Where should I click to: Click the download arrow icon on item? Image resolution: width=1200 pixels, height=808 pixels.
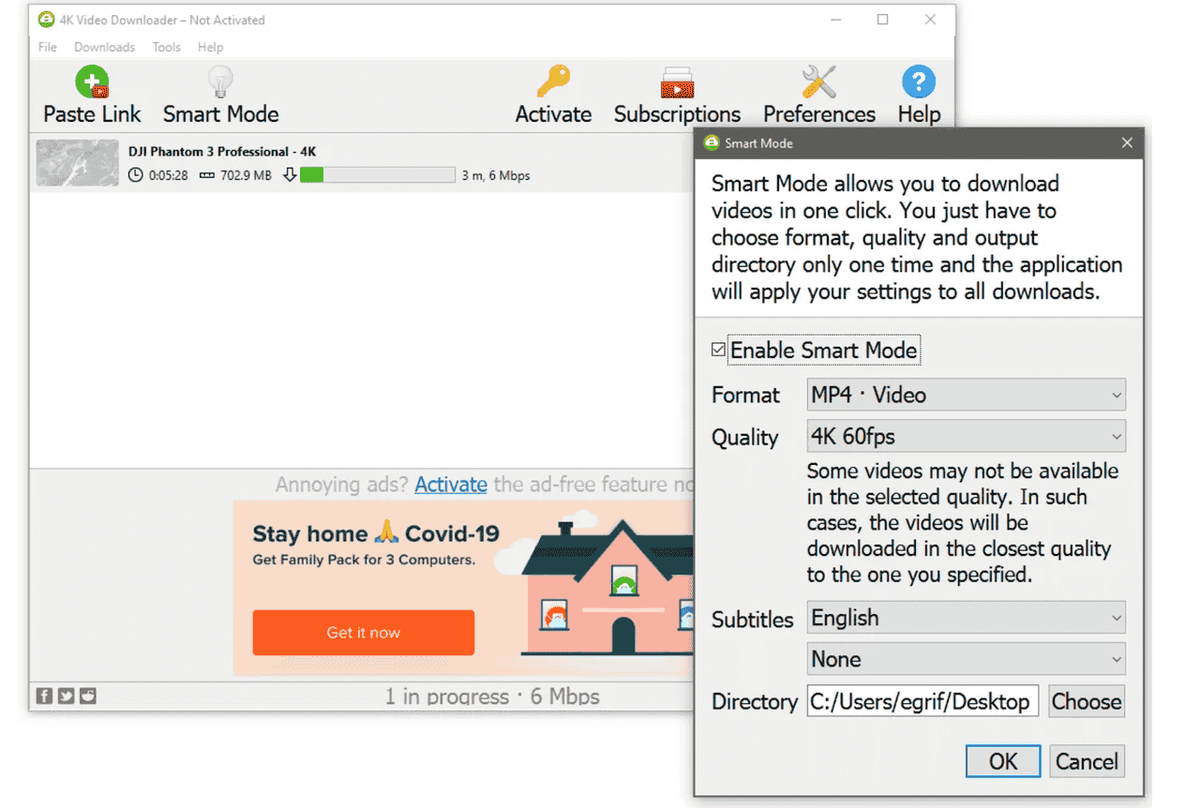pos(290,175)
